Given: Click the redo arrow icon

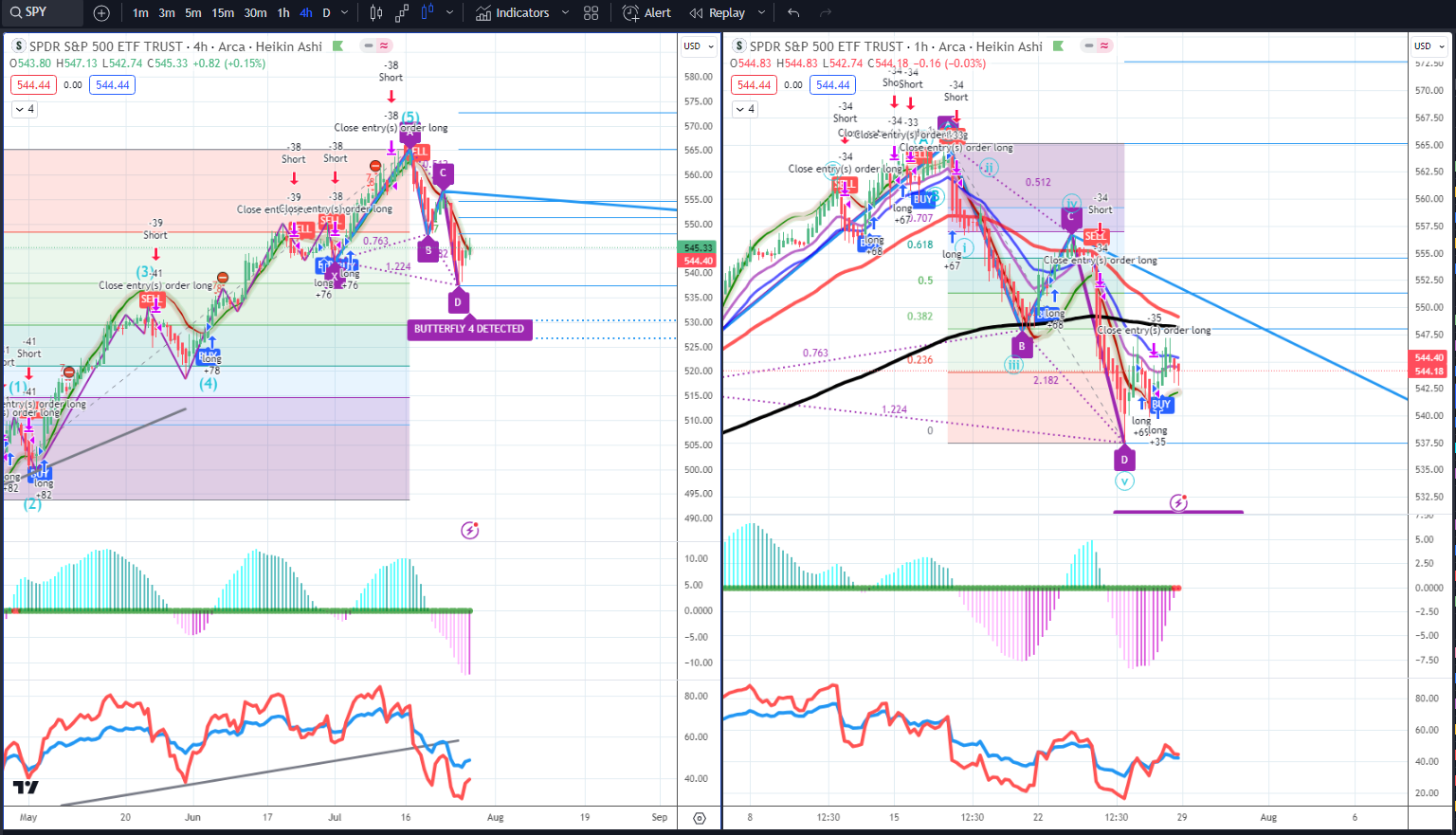Looking at the screenshot, I should pyautogui.click(x=826, y=13).
